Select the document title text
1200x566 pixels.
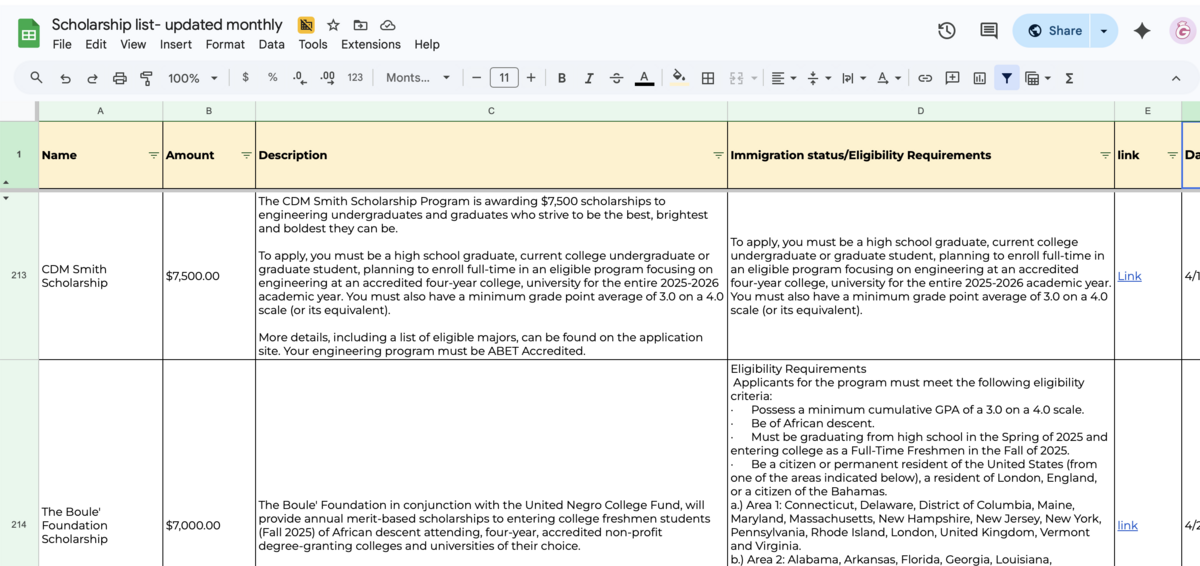click(167, 25)
